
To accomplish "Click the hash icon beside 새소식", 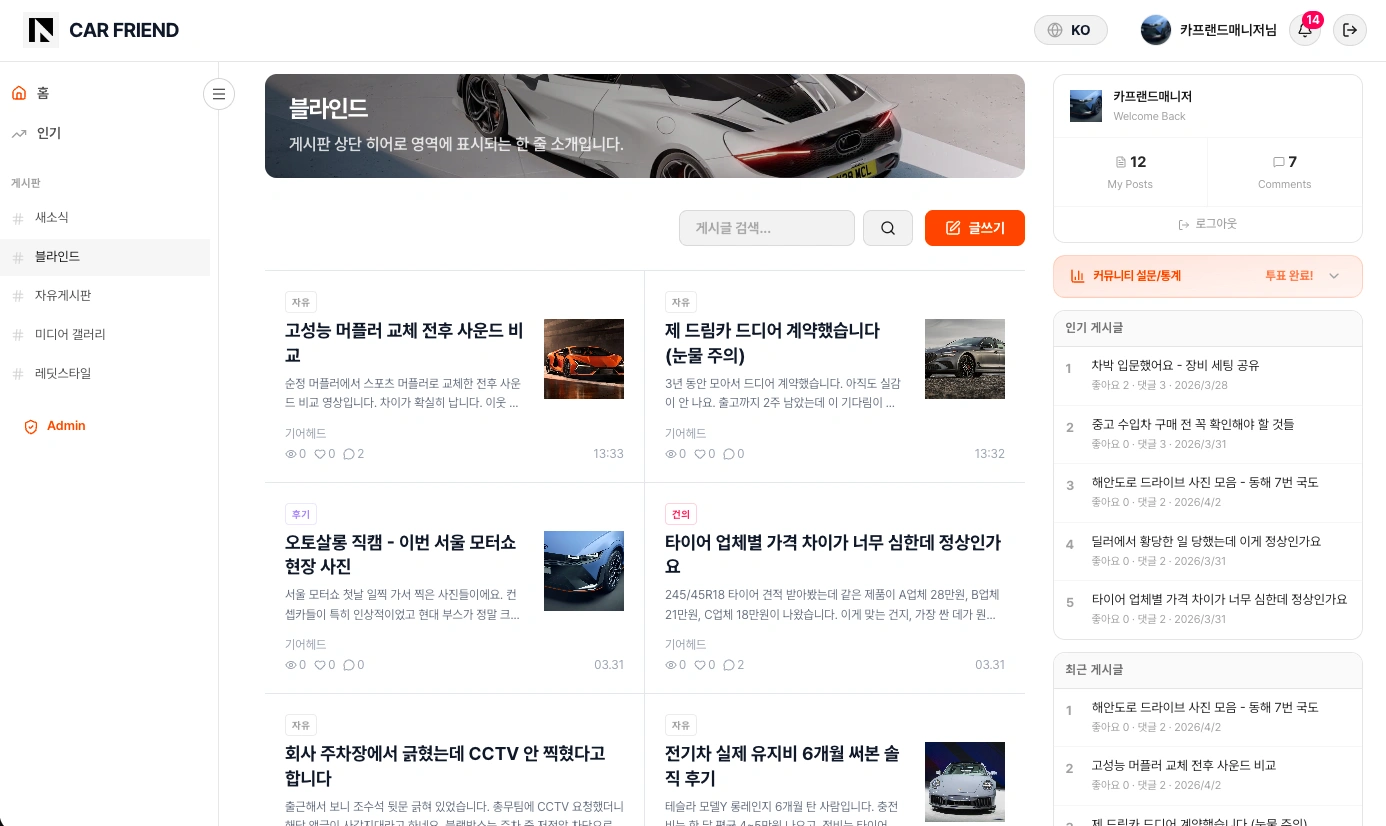I will (x=17, y=218).
